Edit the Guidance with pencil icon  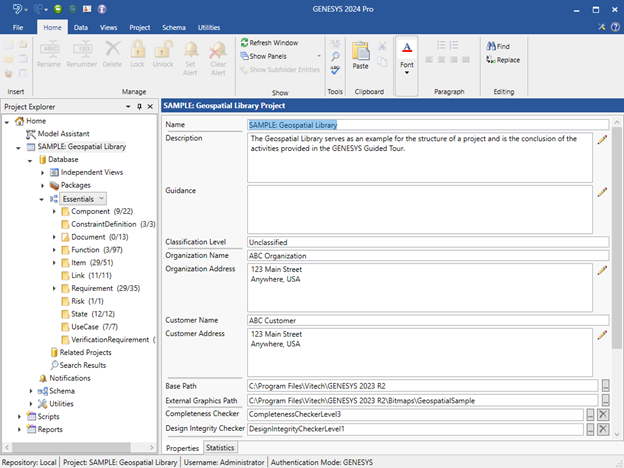click(603, 192)
